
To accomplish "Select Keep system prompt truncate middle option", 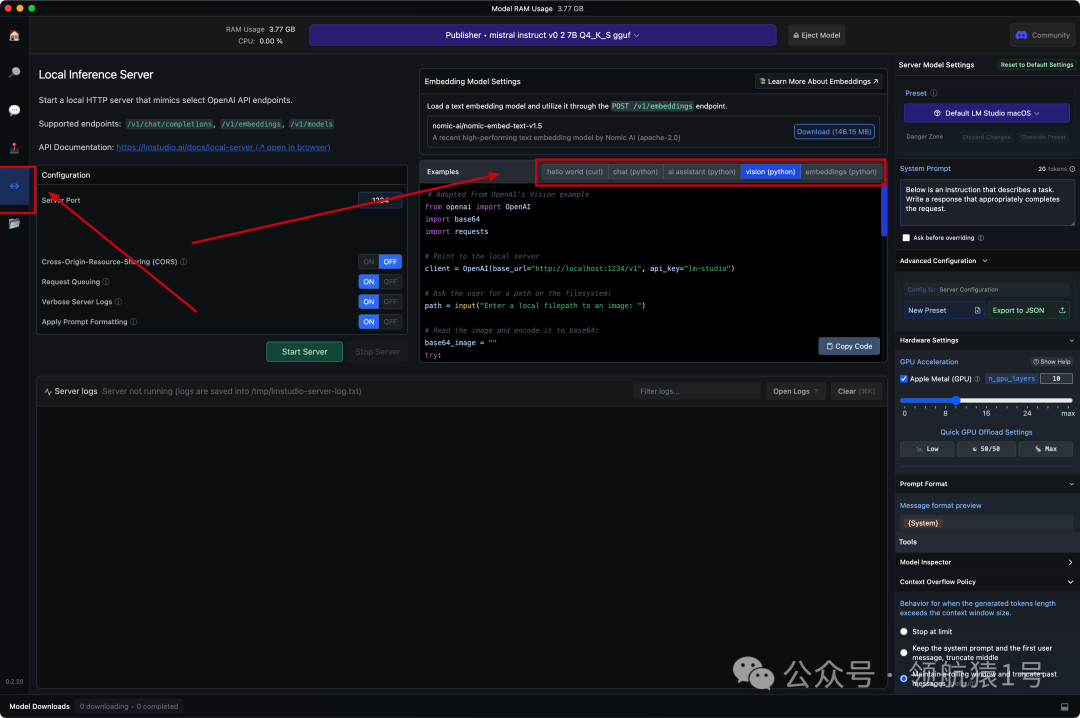I will click(x=904, y=653).
